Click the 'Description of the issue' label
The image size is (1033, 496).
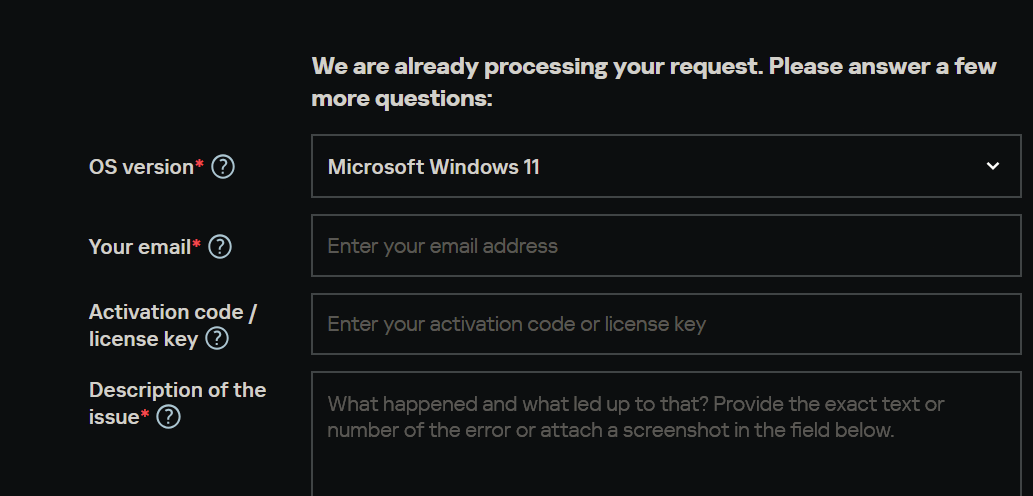[177, 390]
